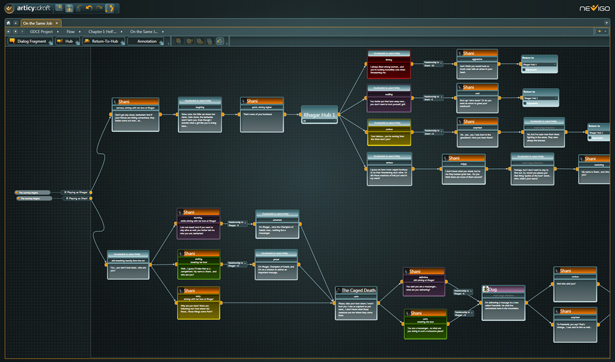The height and width of the screenshot is (362, 615).
Task: Expand arrow after GDCE Project breadcrumb
Action: tap(58, 32)
